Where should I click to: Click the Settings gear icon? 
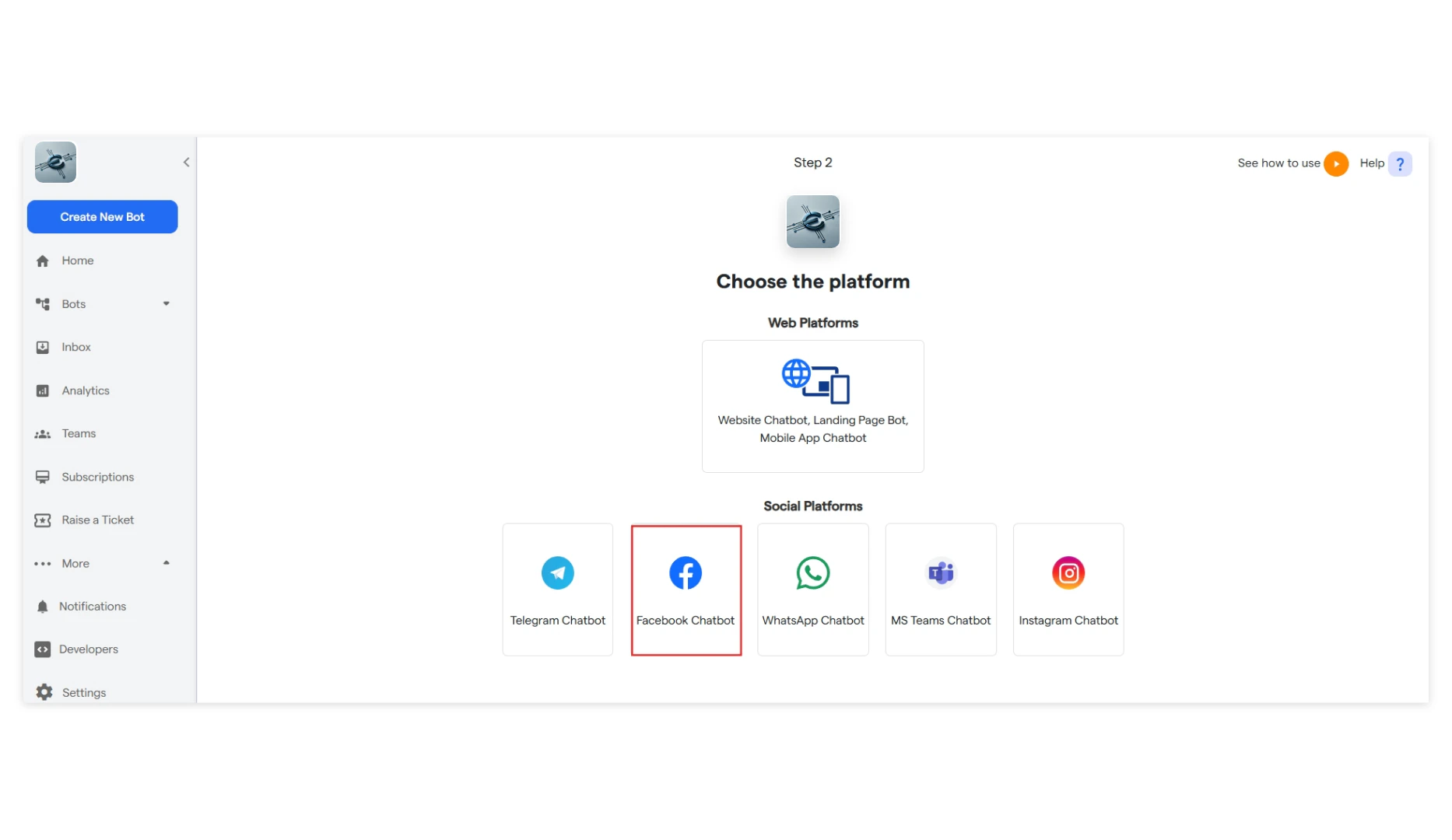pos(44,692)
